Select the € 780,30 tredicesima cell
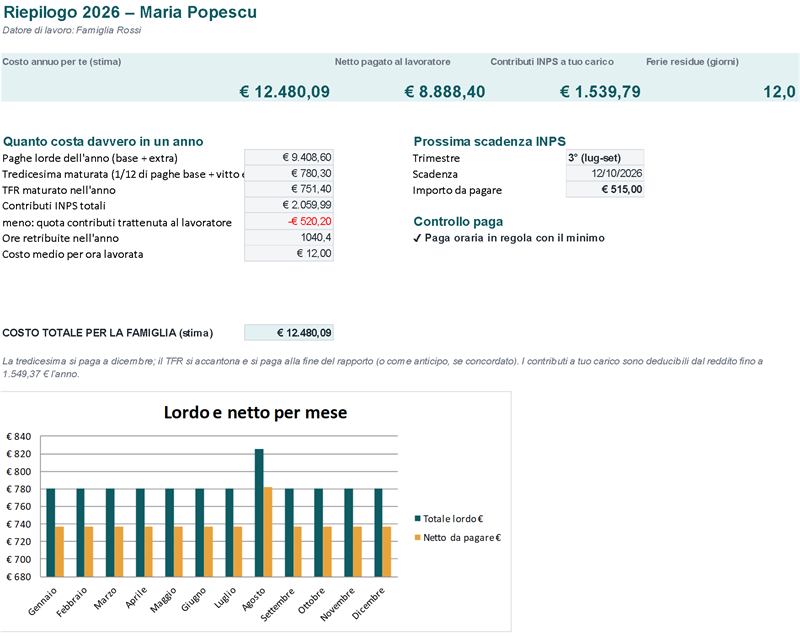The image size is (800, 636). (289, 173)
